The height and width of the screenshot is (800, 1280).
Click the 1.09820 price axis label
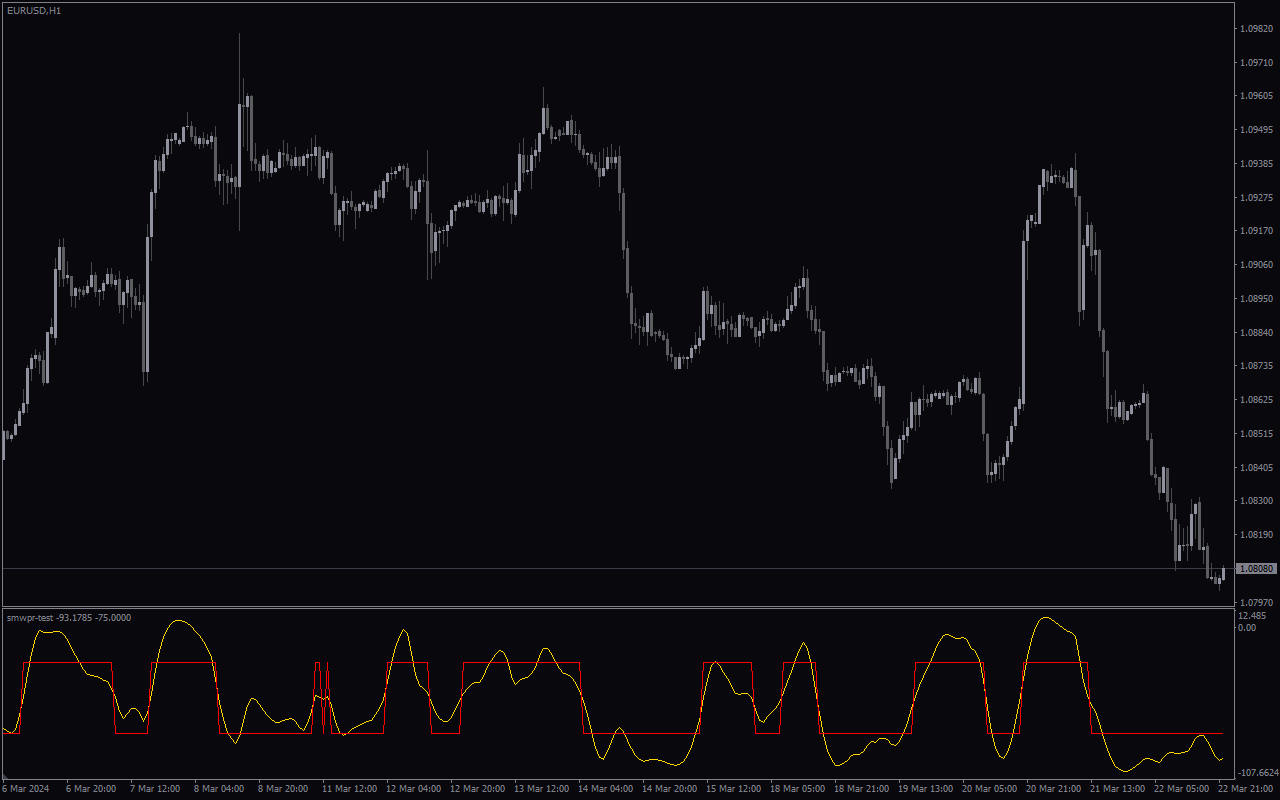click(1256, 29)
